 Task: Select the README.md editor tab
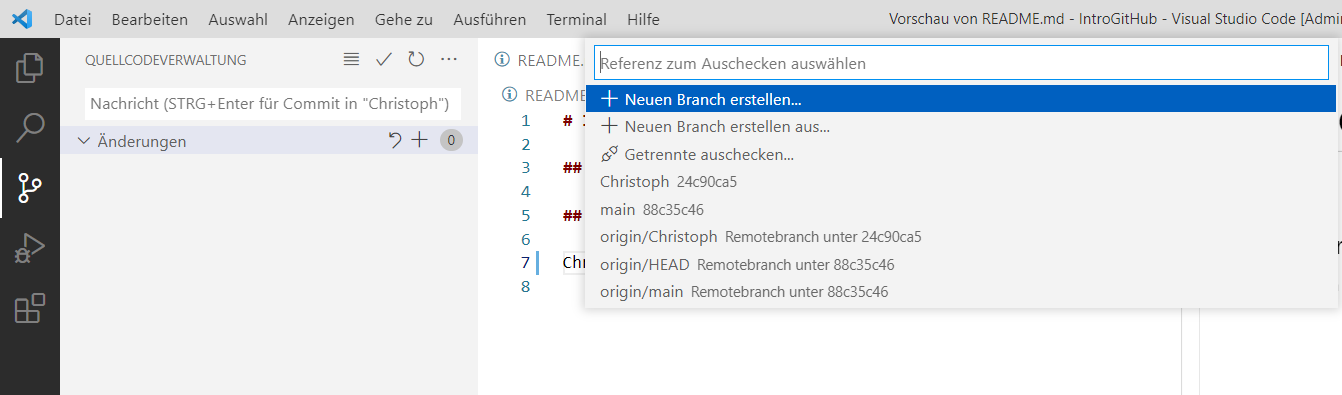540,60
